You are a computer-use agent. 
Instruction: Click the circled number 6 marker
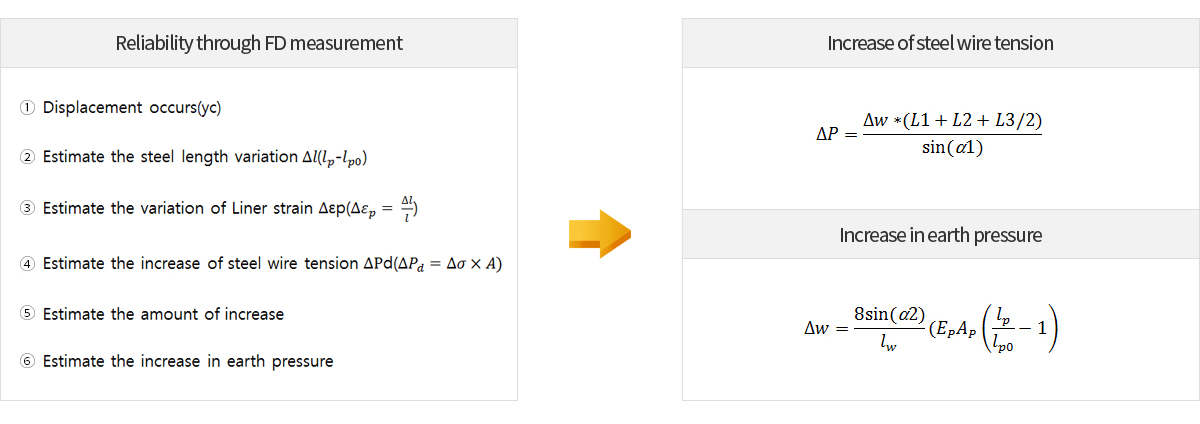point(27,361)
